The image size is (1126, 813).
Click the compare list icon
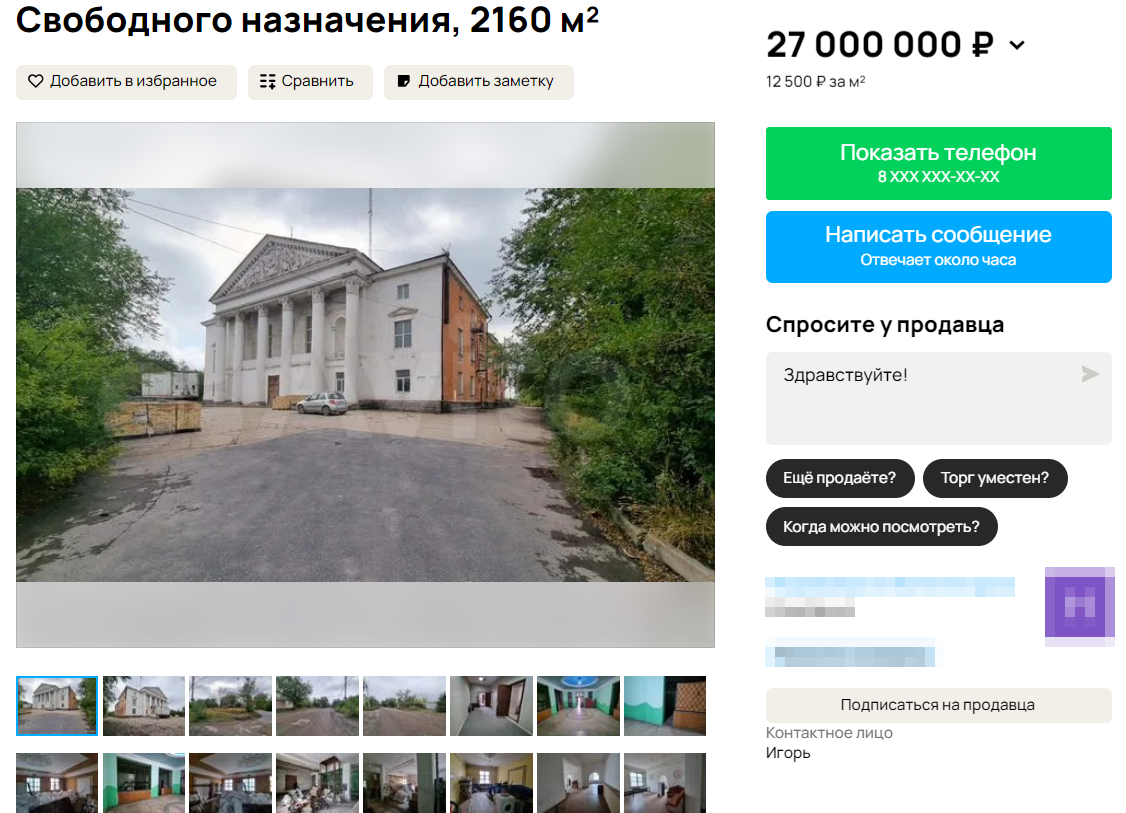267,81
